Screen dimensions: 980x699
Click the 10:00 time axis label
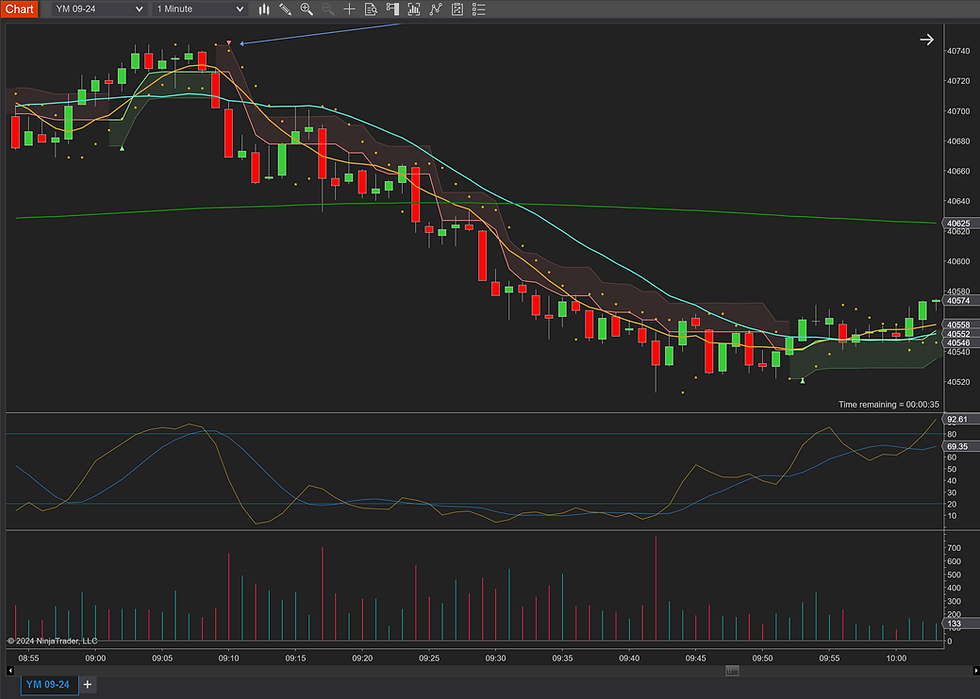896,658
